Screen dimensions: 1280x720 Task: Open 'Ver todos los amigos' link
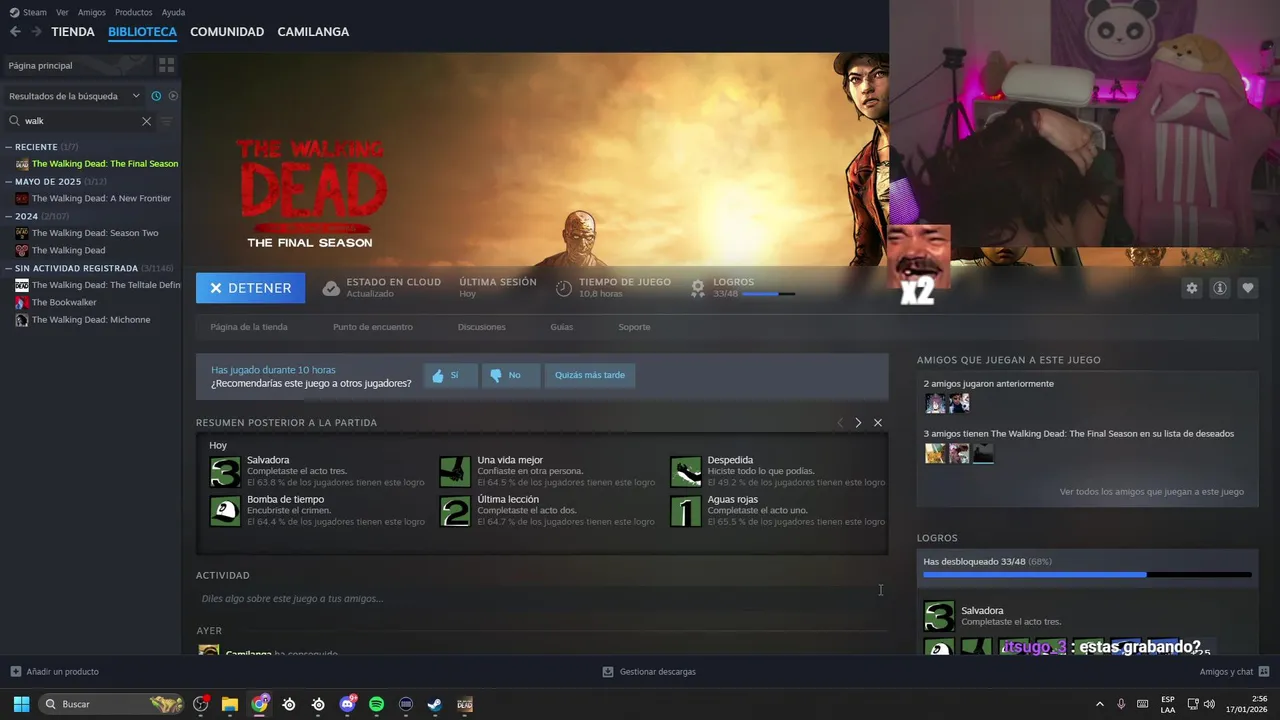[1152, 492]
